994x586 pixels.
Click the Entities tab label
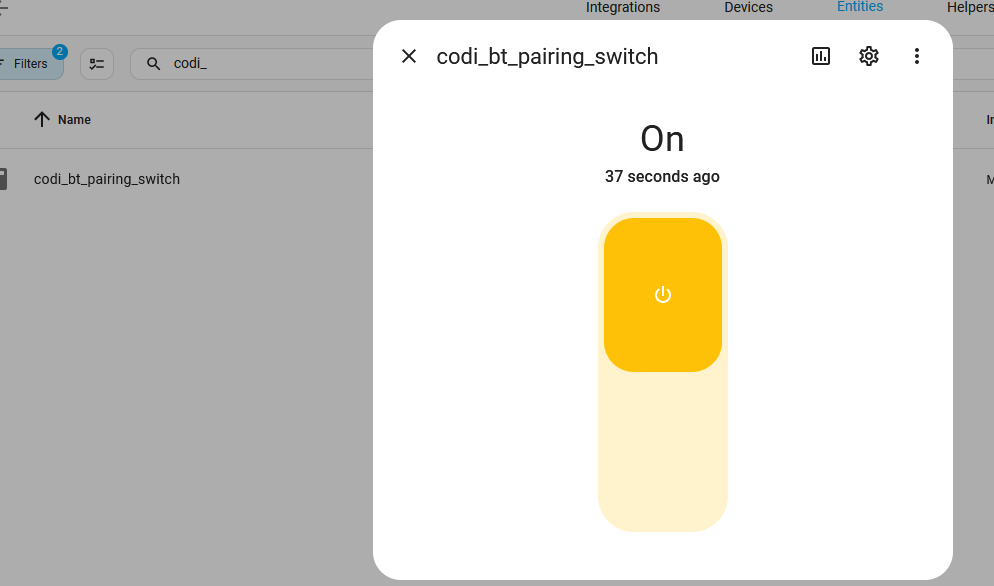(x=859, y=8)
